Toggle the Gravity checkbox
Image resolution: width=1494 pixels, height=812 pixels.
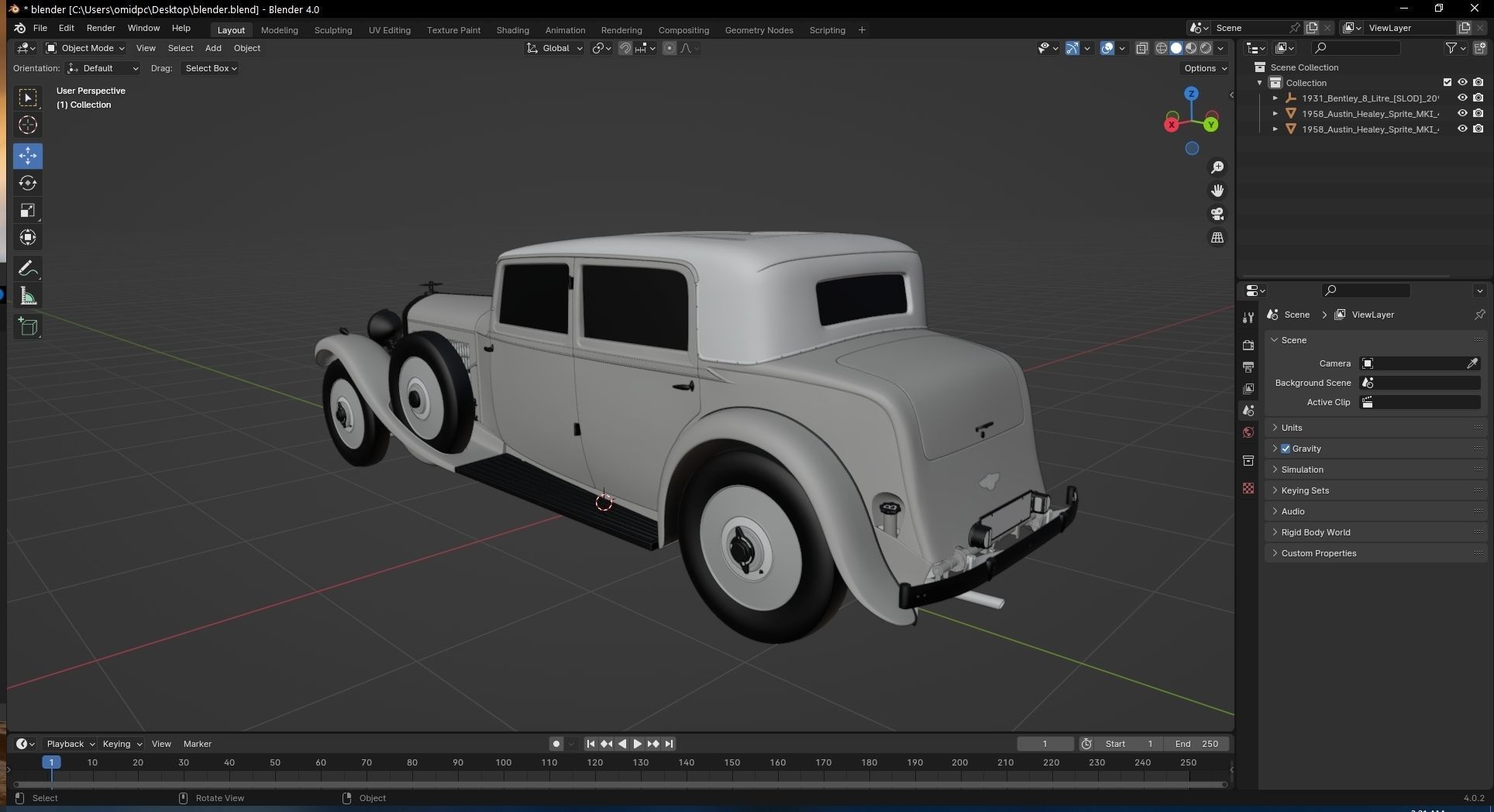pos(1286,449)
